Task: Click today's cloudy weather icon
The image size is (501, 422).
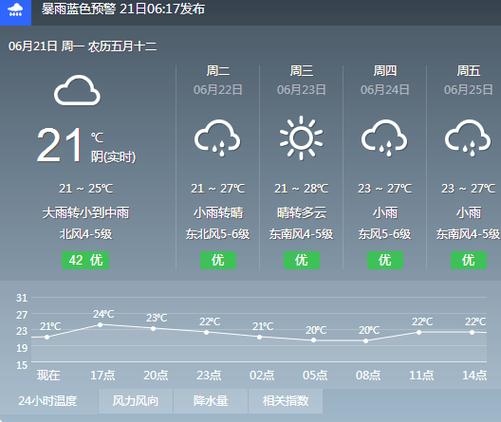Action: [x=77, y=91]
